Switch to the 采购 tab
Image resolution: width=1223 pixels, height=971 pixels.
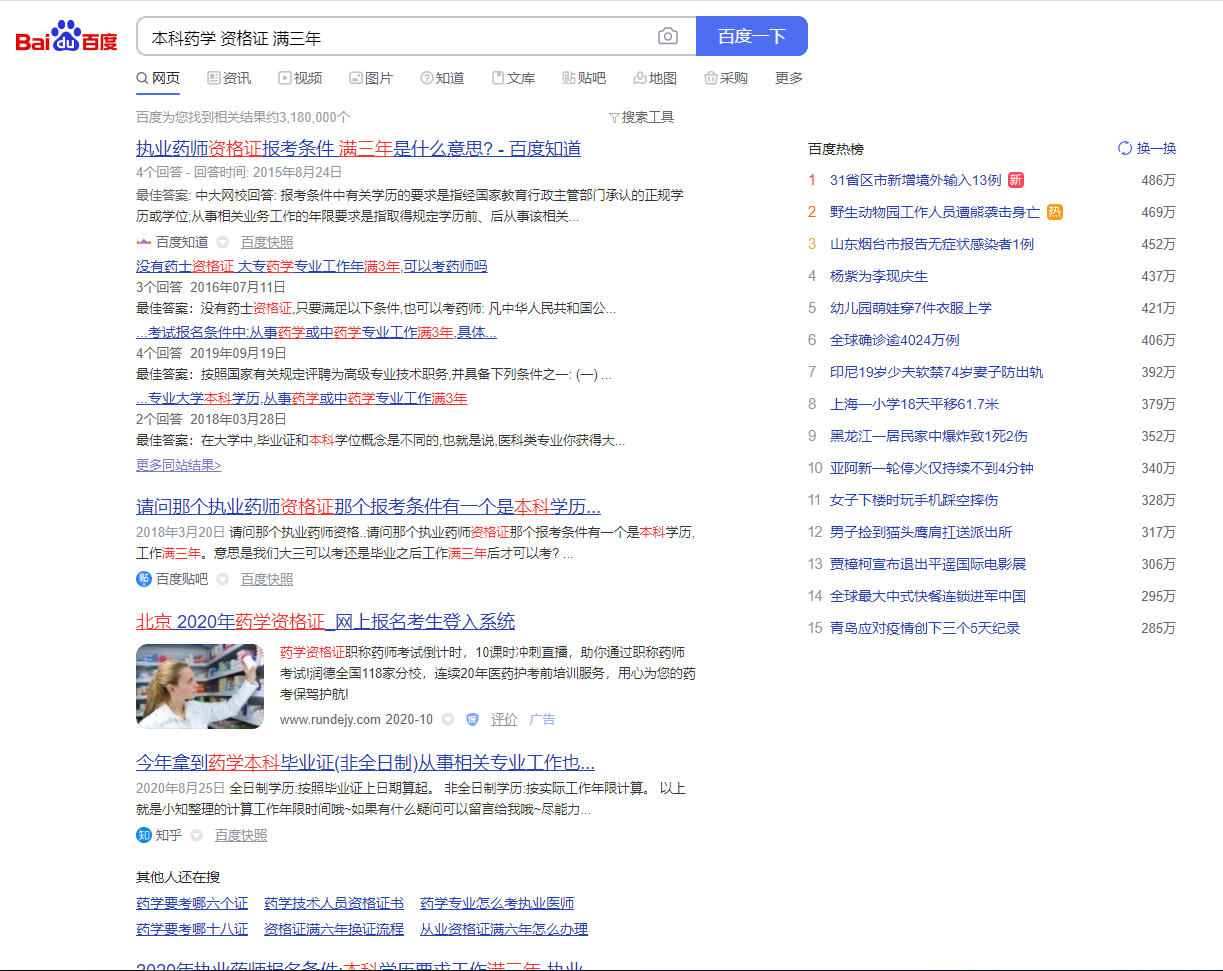[x=726, y=78]
